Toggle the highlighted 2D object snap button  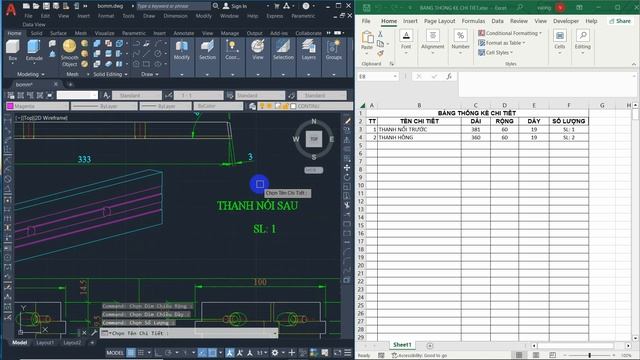[212, 353]
